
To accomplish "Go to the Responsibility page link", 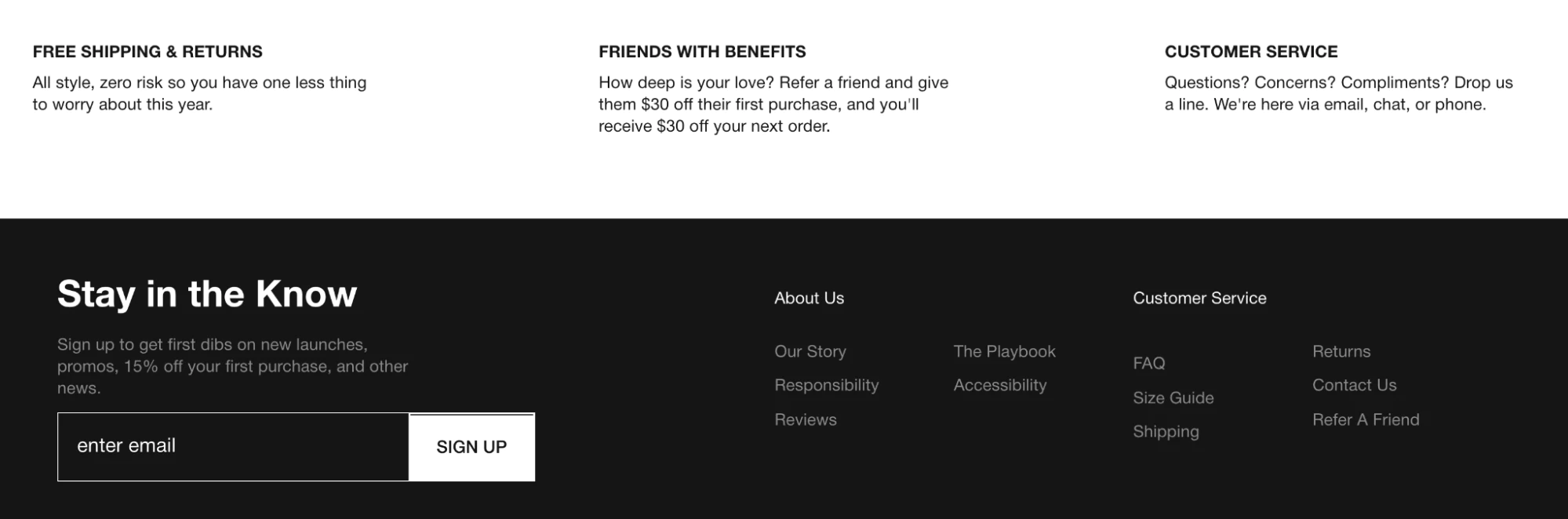I will point(826,385).
